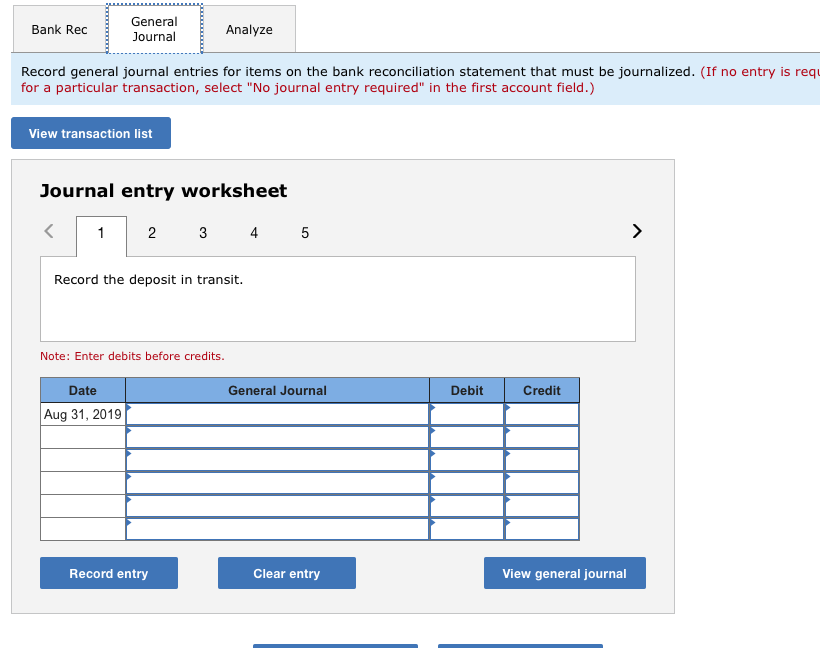Click the Aug 31, 2019 date cell
The image size is (820, 648).
(81, 413)
